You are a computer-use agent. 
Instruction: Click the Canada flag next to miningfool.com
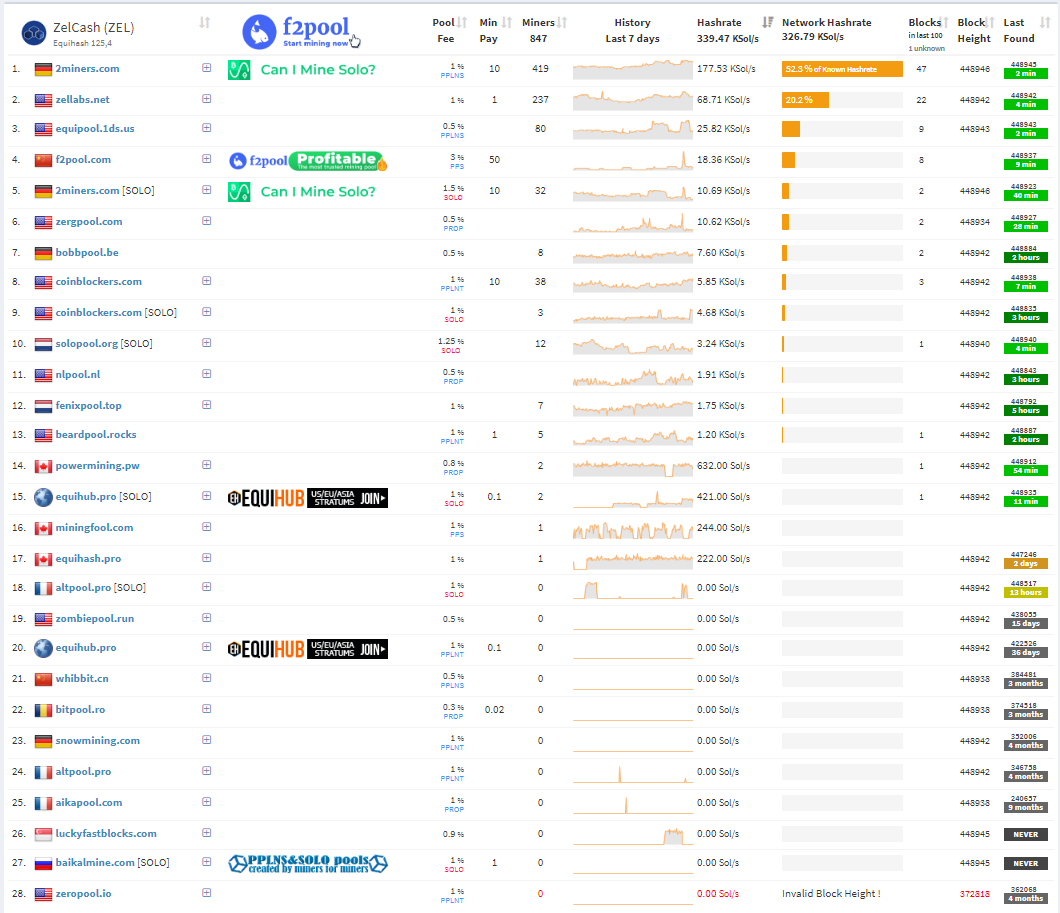[43, 528]
